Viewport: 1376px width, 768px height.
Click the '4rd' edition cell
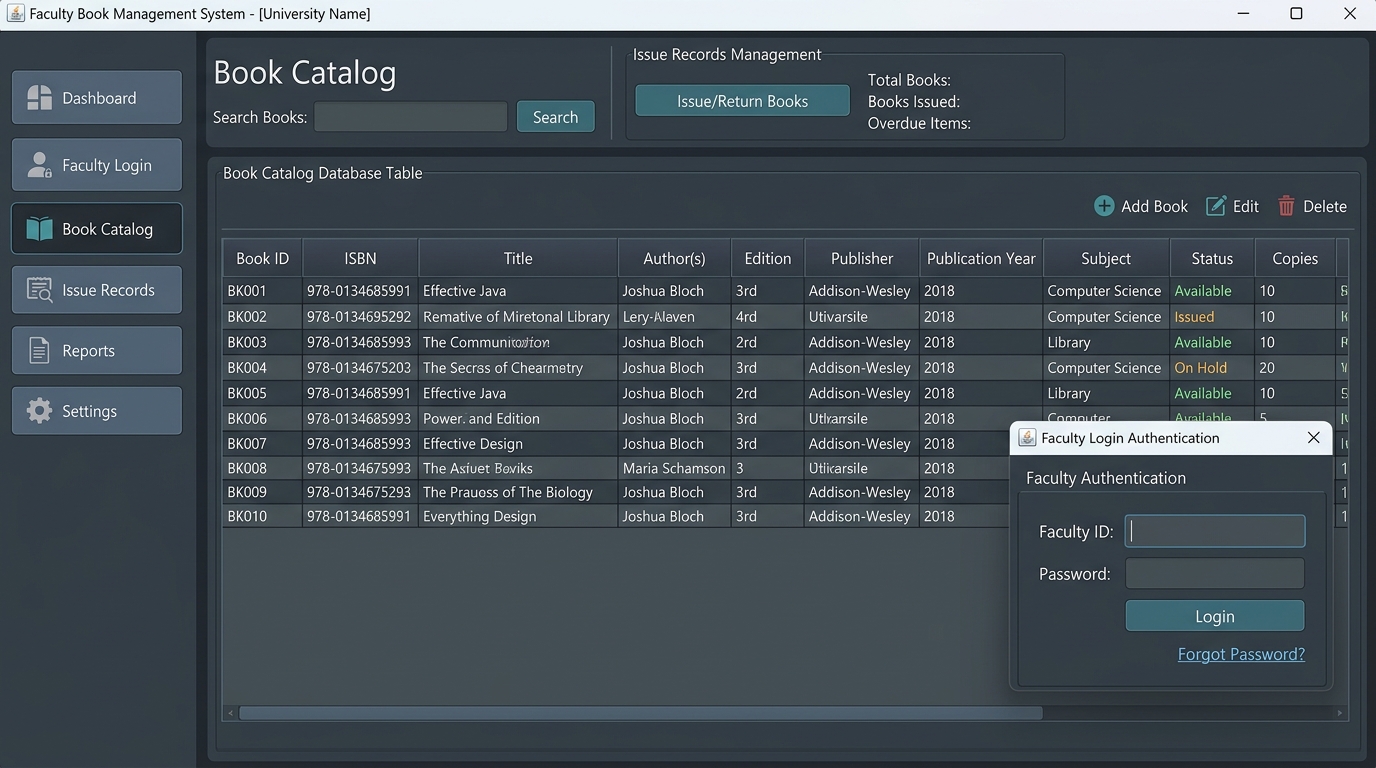(768, 317)
